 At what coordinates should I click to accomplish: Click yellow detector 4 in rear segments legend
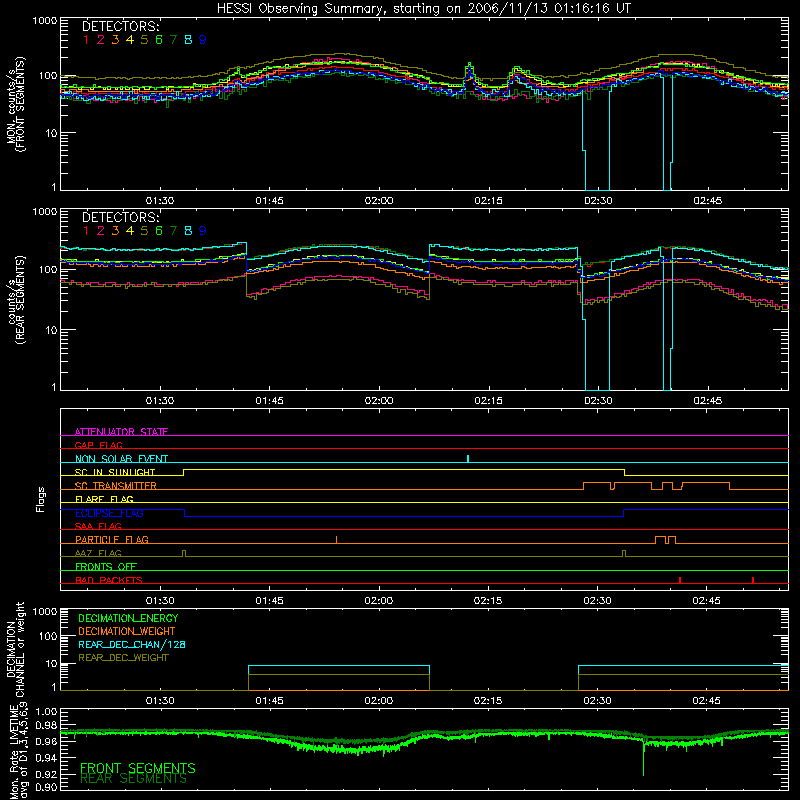click(130, 231)
